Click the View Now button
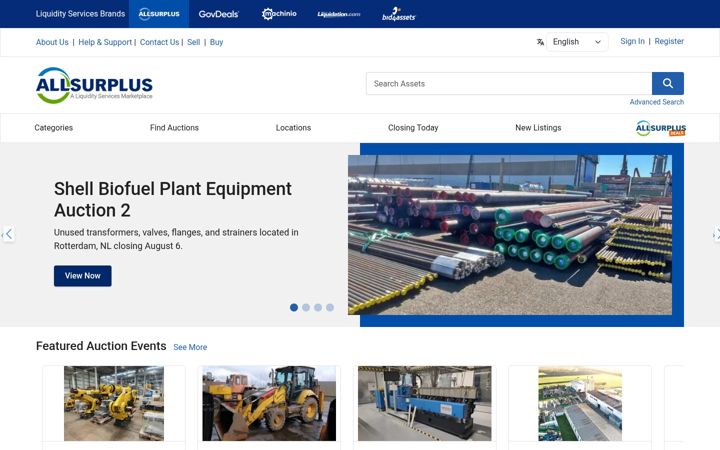The width and height of the screenshot is (720, 450). coord(83,276)
